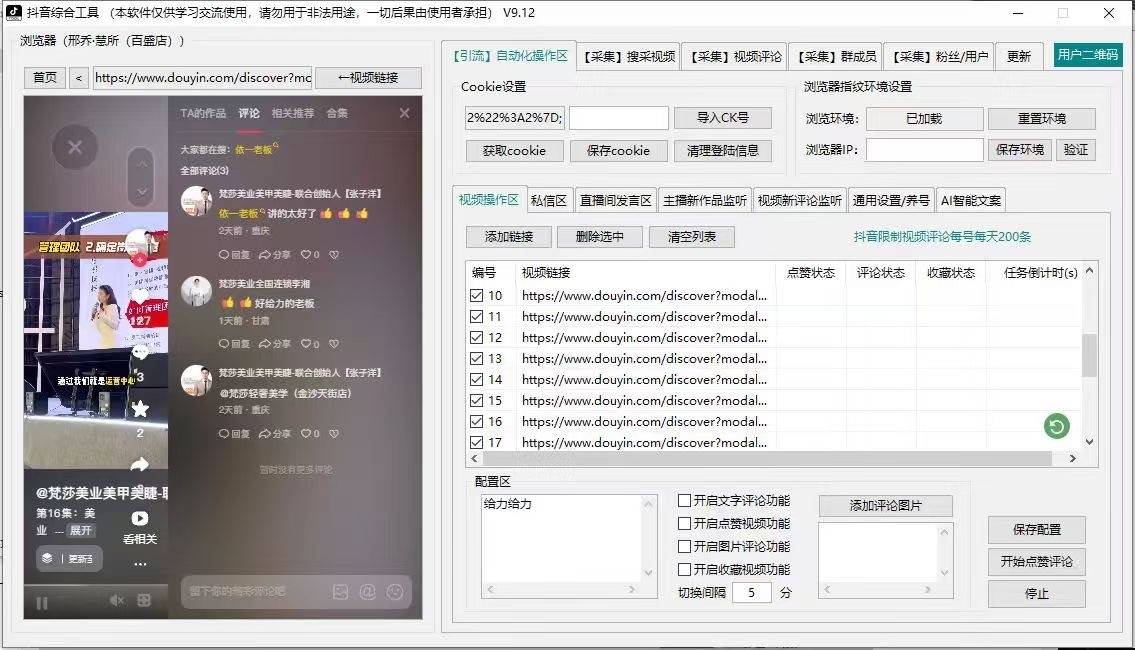The image size is (1135, 650).
Task: Close the video with the round X button
Action: click(75, 147)
